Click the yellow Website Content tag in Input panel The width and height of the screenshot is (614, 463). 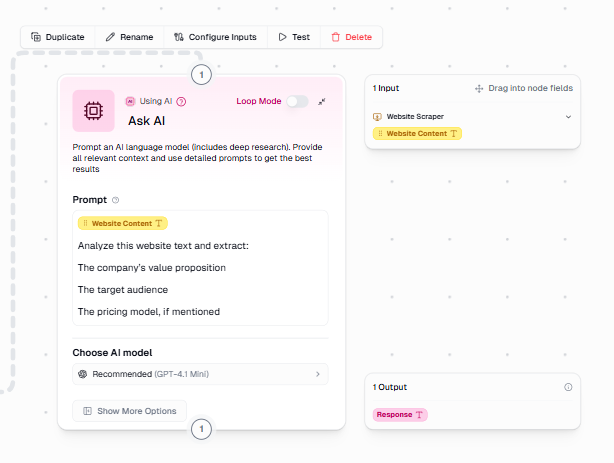(417, 133)
